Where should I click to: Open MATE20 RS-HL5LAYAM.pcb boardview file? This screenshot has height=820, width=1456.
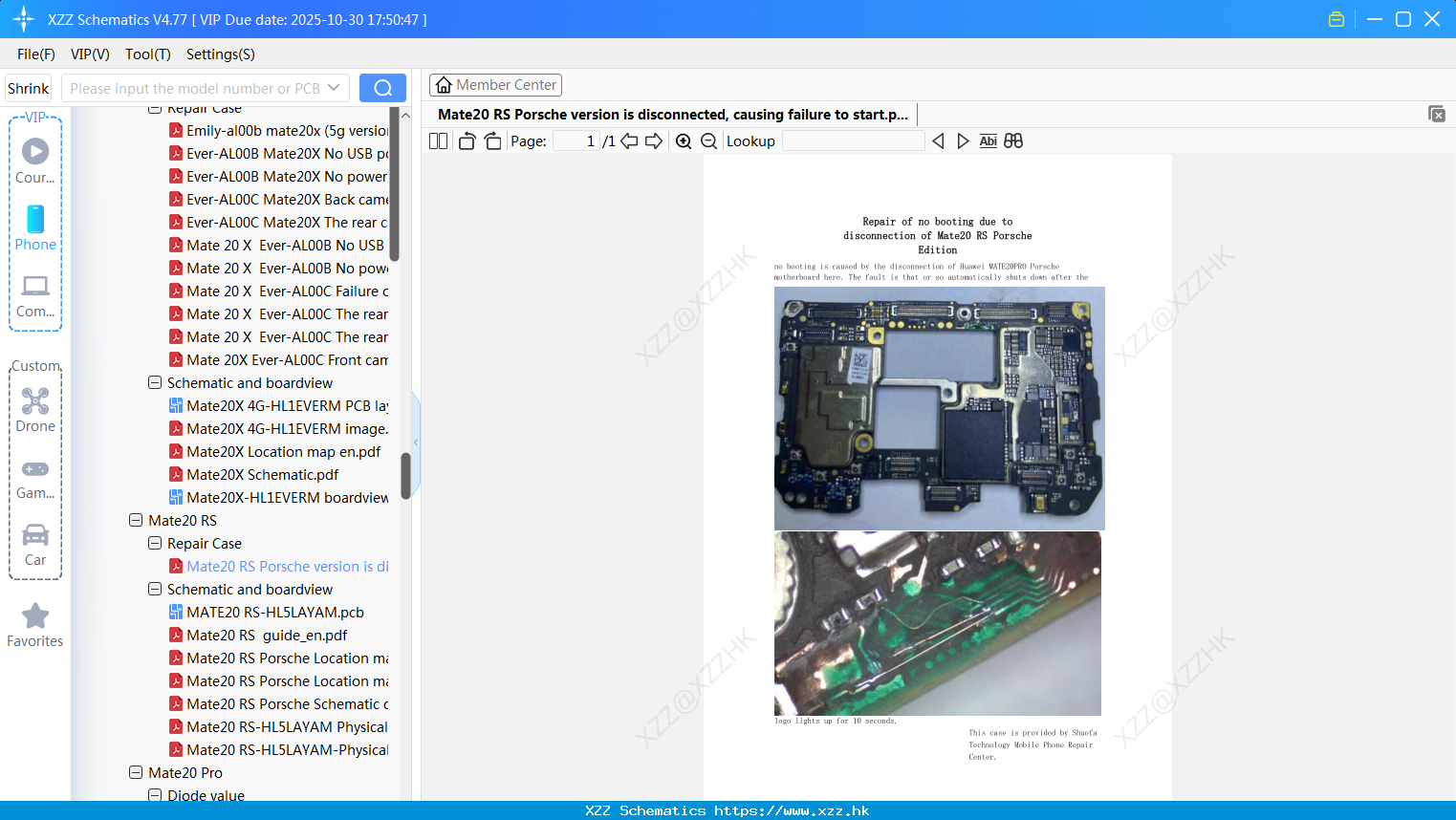pos(275,613)
